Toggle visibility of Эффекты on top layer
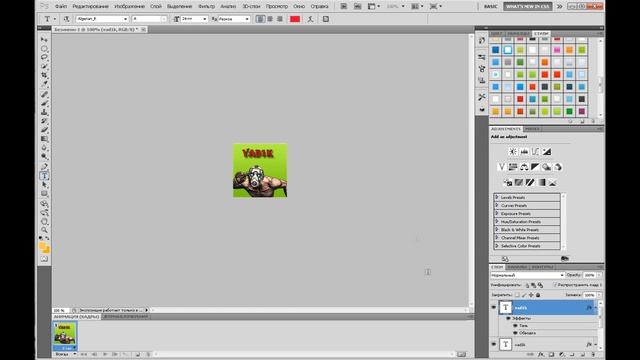The width and height of the screenshot is (640, 360). click(x=509, y=318)
